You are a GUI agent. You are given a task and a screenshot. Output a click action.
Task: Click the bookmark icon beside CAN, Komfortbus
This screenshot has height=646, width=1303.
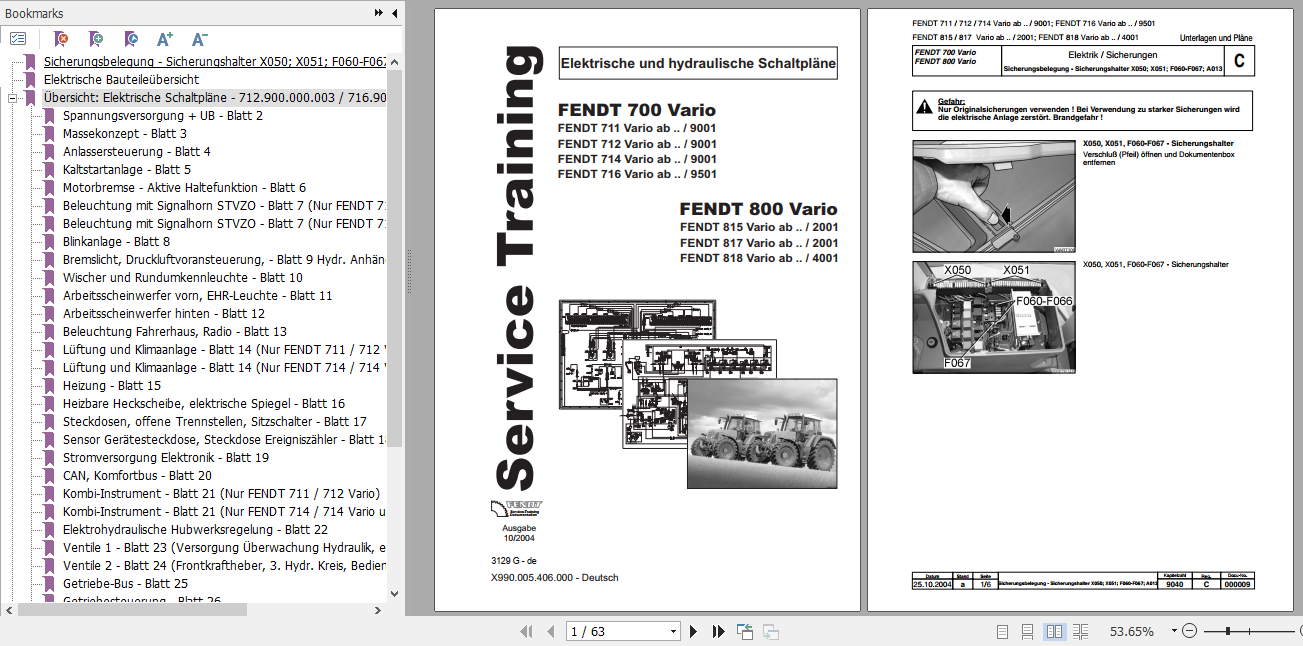50,476
